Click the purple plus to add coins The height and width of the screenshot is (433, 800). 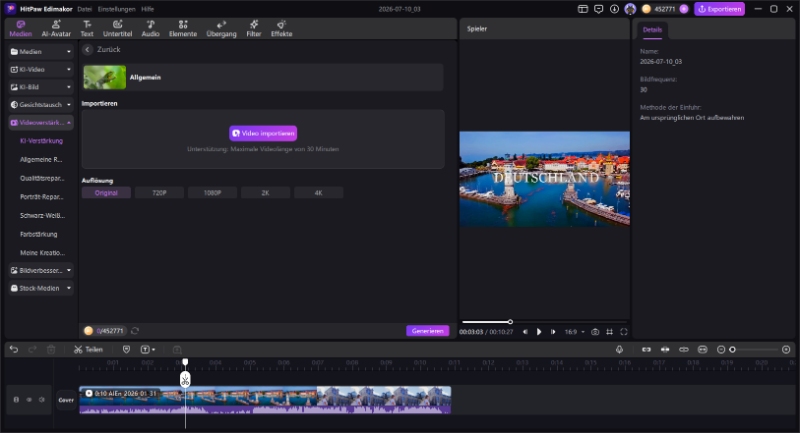[684, 9]
